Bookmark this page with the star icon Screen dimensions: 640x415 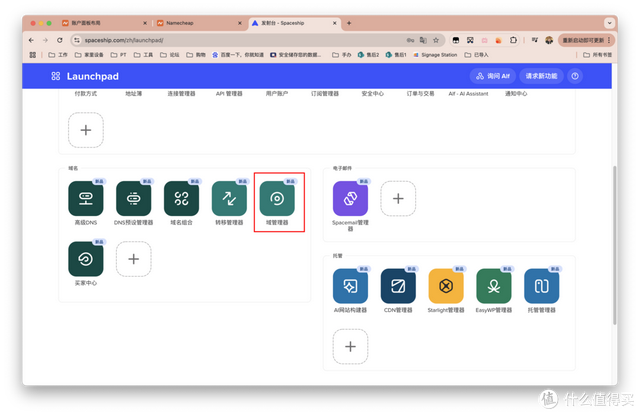click(x=436, y=40)
